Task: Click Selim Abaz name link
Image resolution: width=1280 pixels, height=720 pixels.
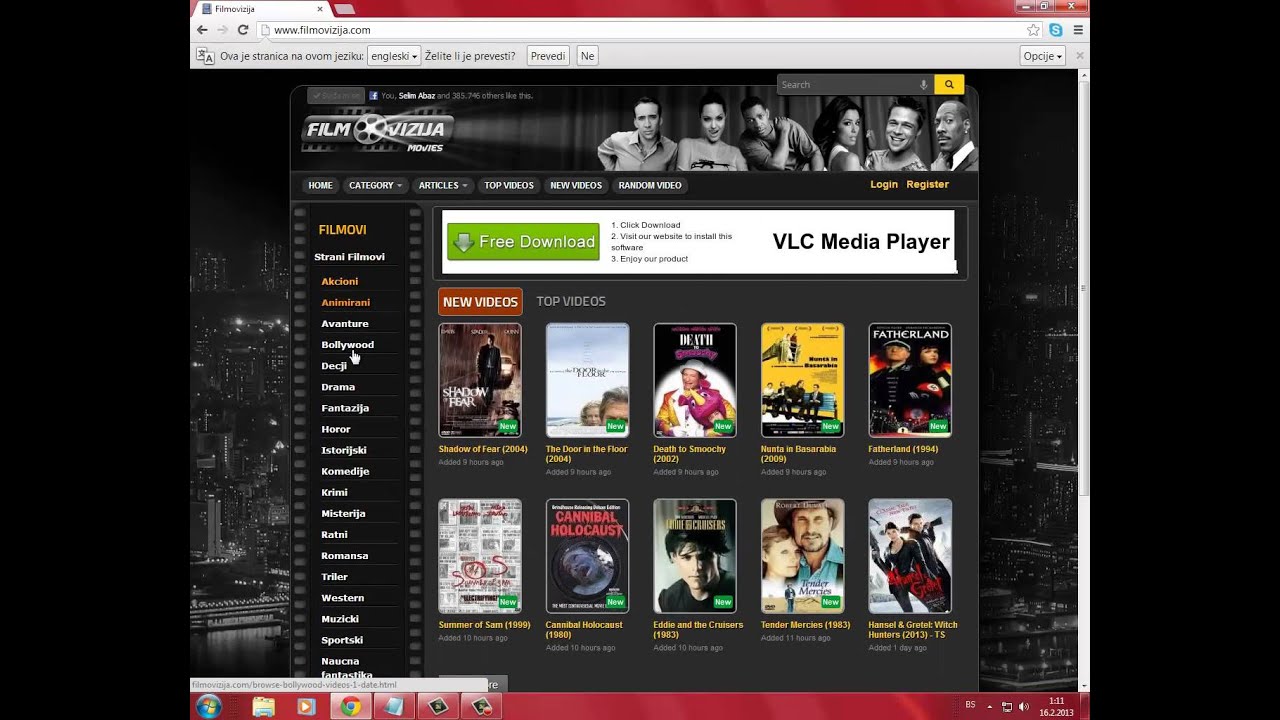Action: click(416, 96)
